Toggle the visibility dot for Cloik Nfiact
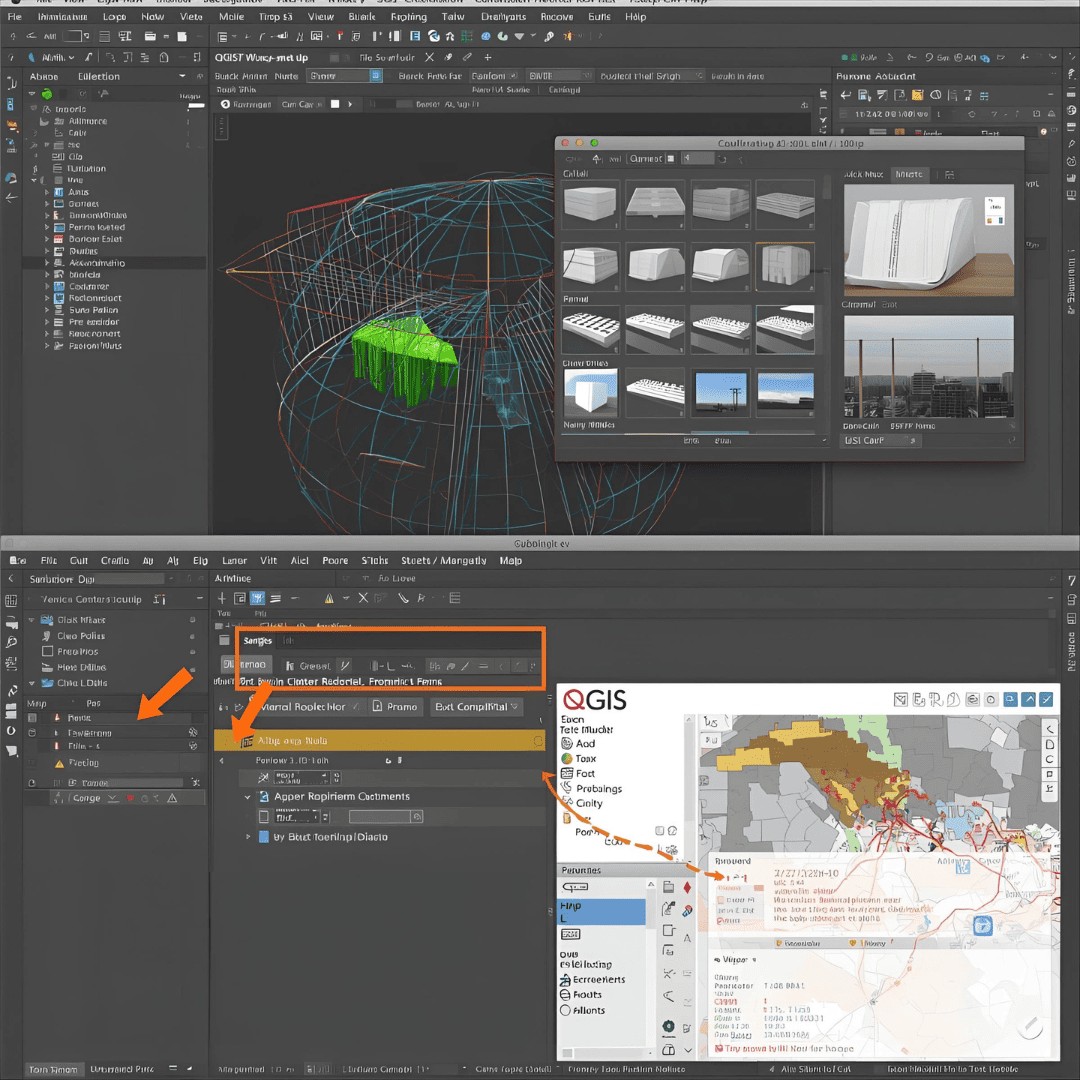The width and height of the screenshot is (1080, 1080). tap(192, 620)
